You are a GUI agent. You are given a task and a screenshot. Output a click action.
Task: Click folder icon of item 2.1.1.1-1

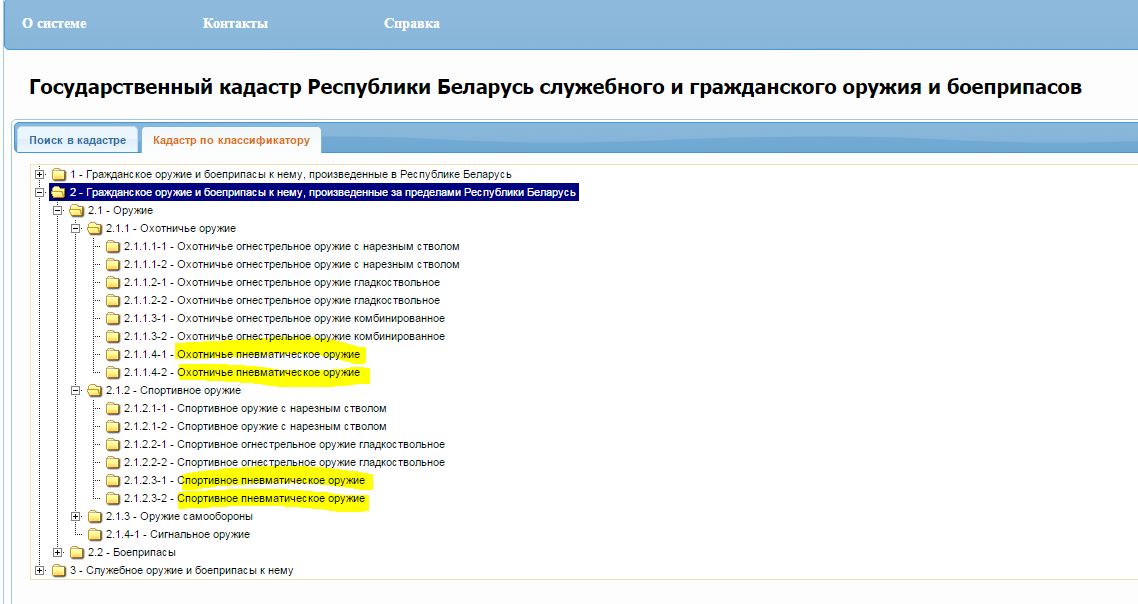(x=113, y=247)
